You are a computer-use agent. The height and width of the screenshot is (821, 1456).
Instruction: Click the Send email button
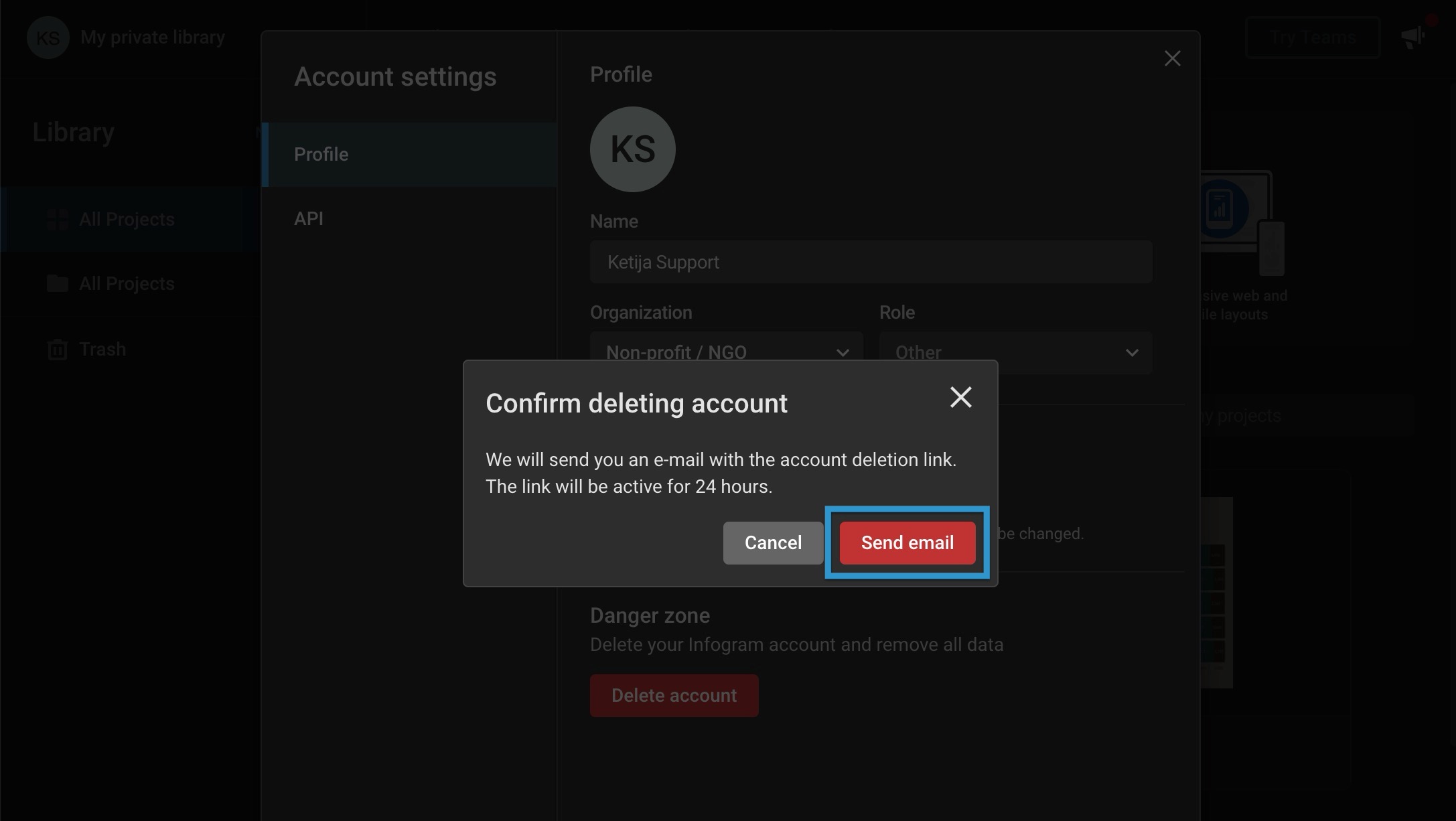(x=907, y=542)
